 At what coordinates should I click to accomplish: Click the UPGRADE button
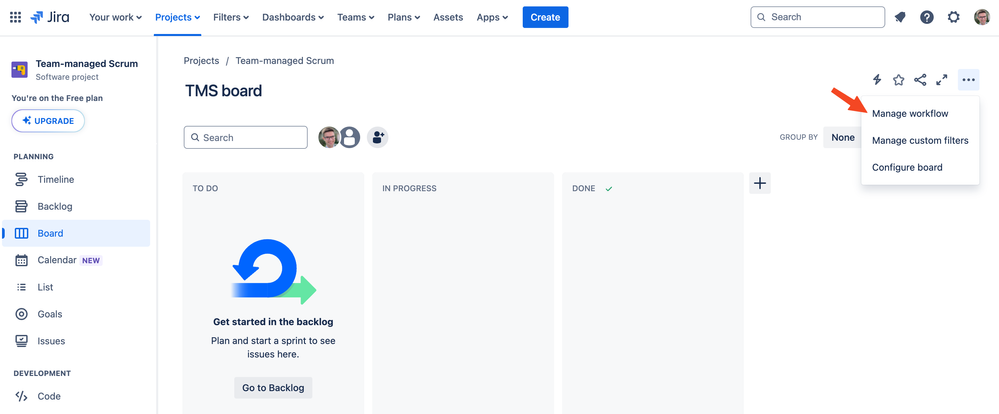[48, 121]
